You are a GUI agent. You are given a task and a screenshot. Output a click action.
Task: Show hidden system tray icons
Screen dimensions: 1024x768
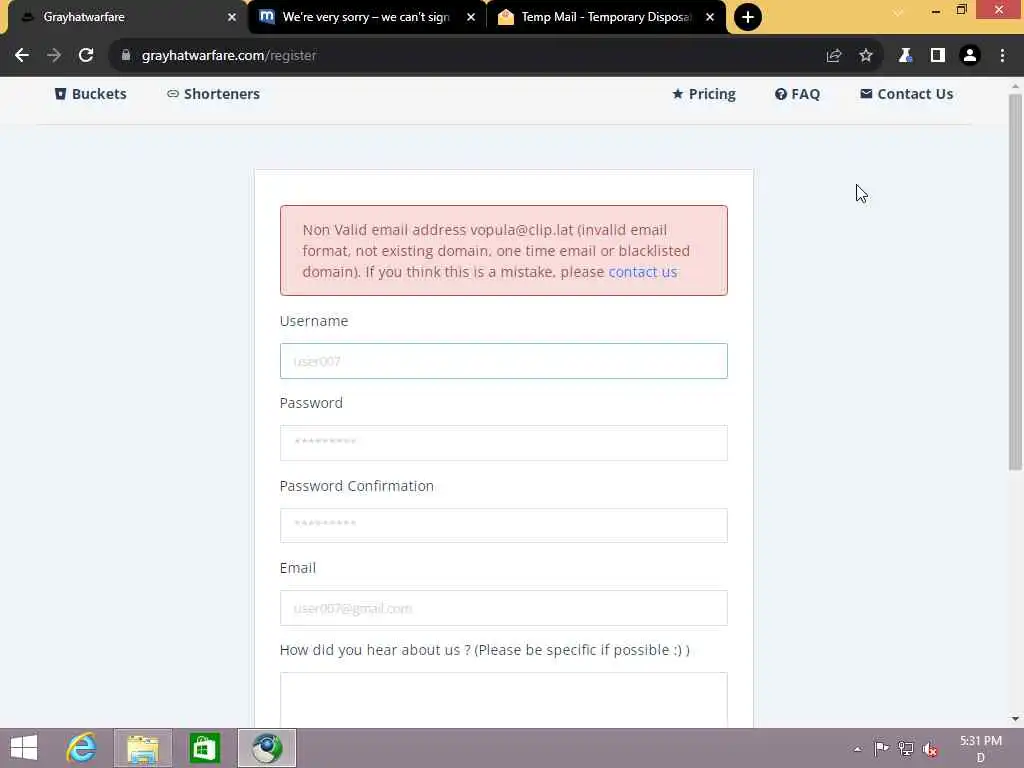[857, 749]
